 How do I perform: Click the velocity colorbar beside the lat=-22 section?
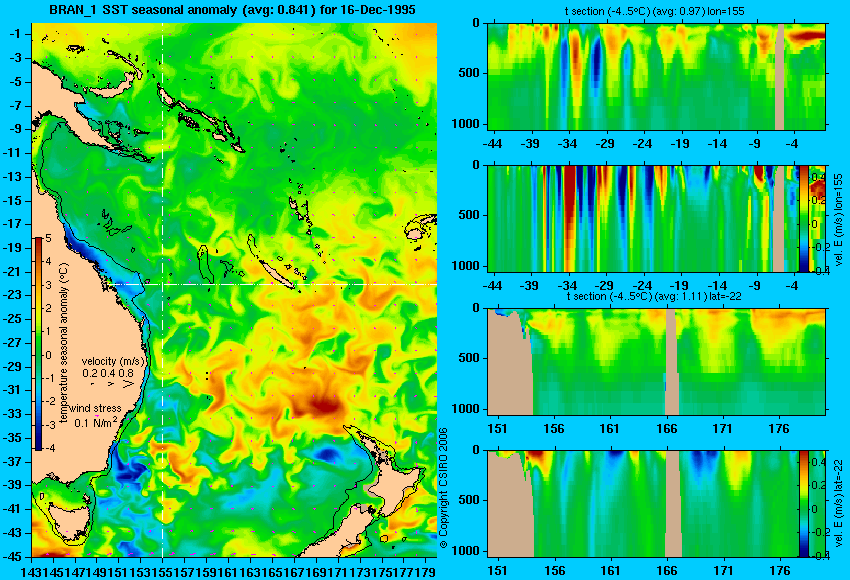point(804,504)
